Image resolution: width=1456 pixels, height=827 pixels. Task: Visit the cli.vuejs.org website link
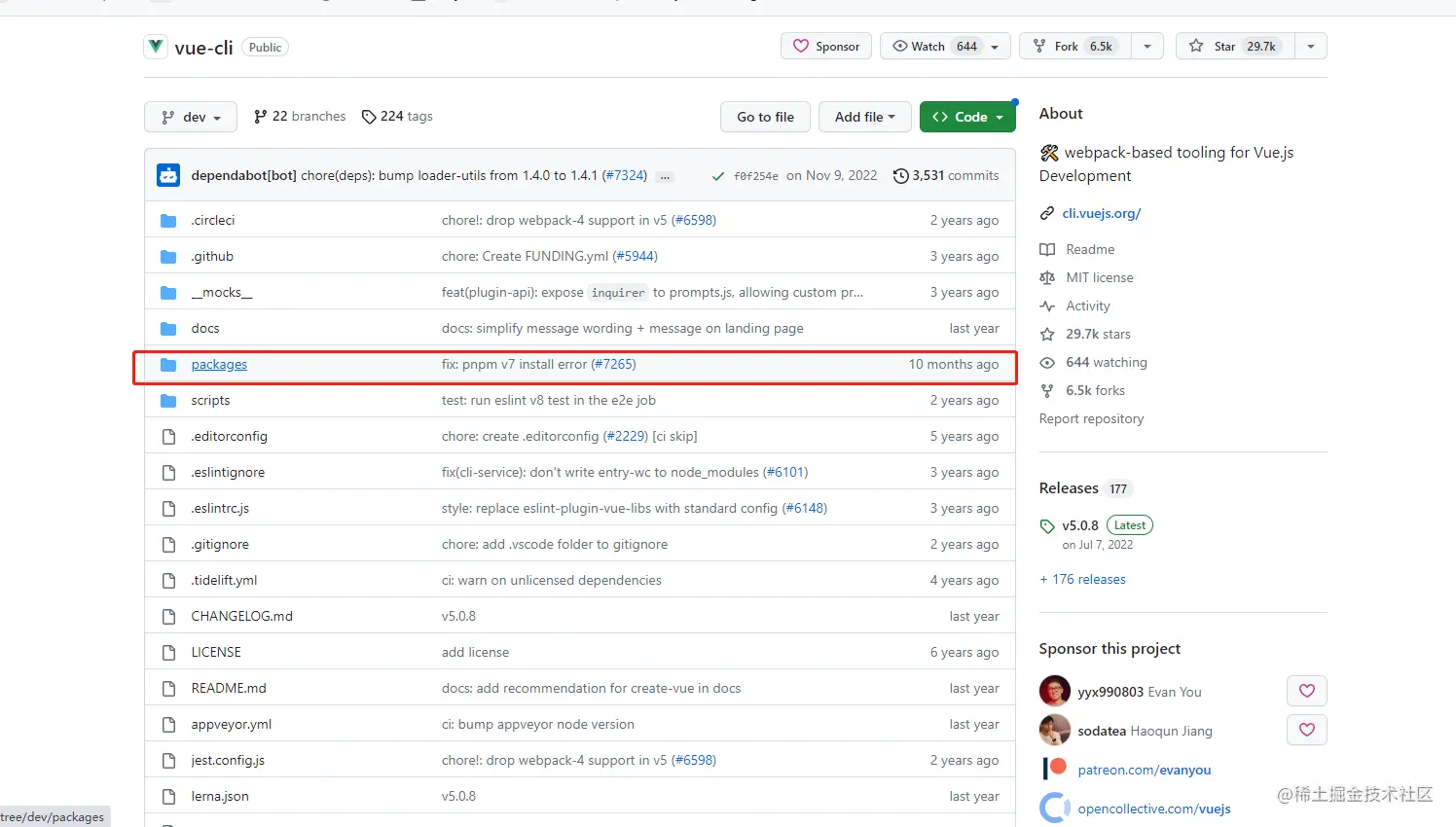point(1102,214)
